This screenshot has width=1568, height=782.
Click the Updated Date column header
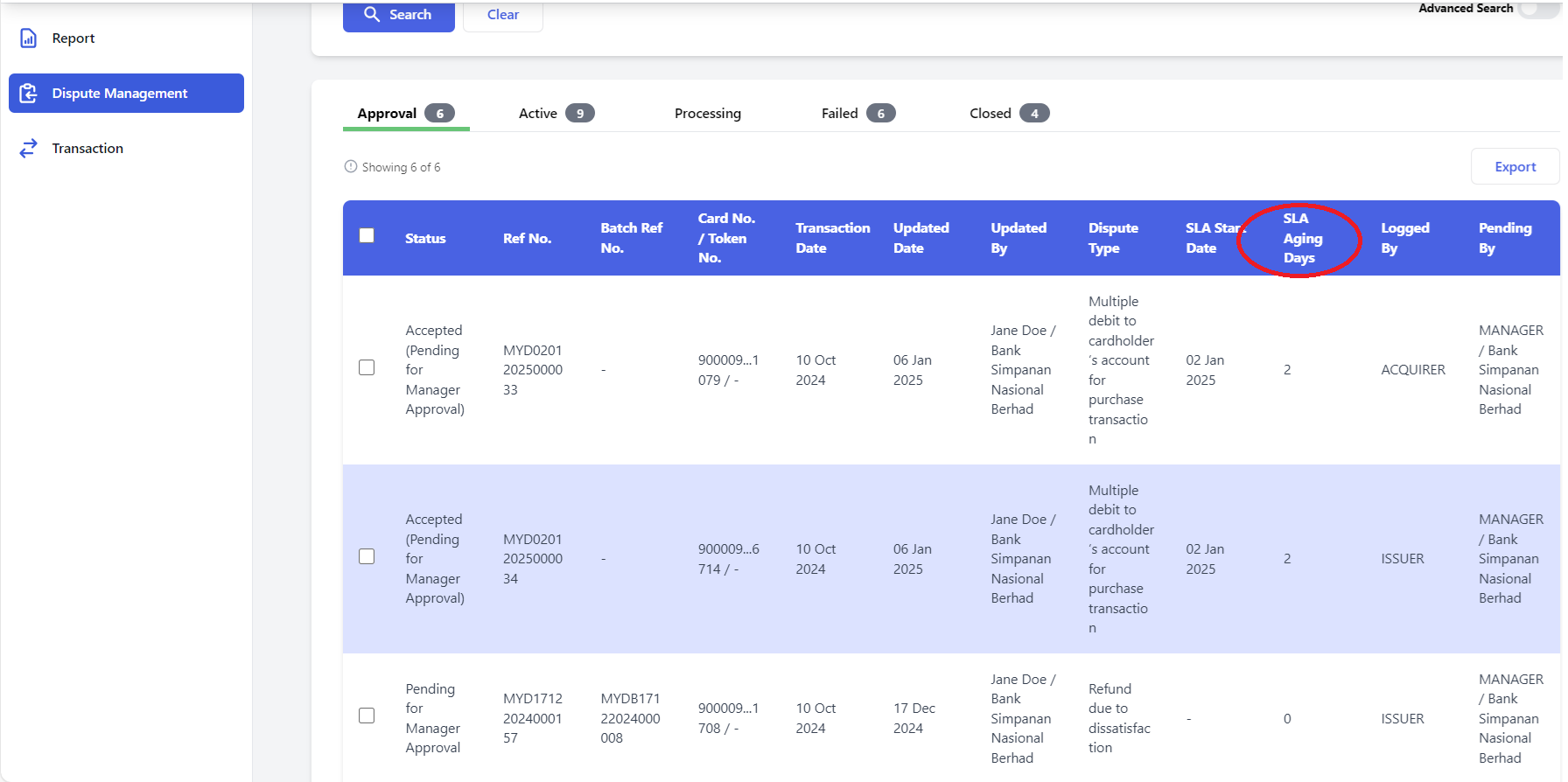(920, 238)
